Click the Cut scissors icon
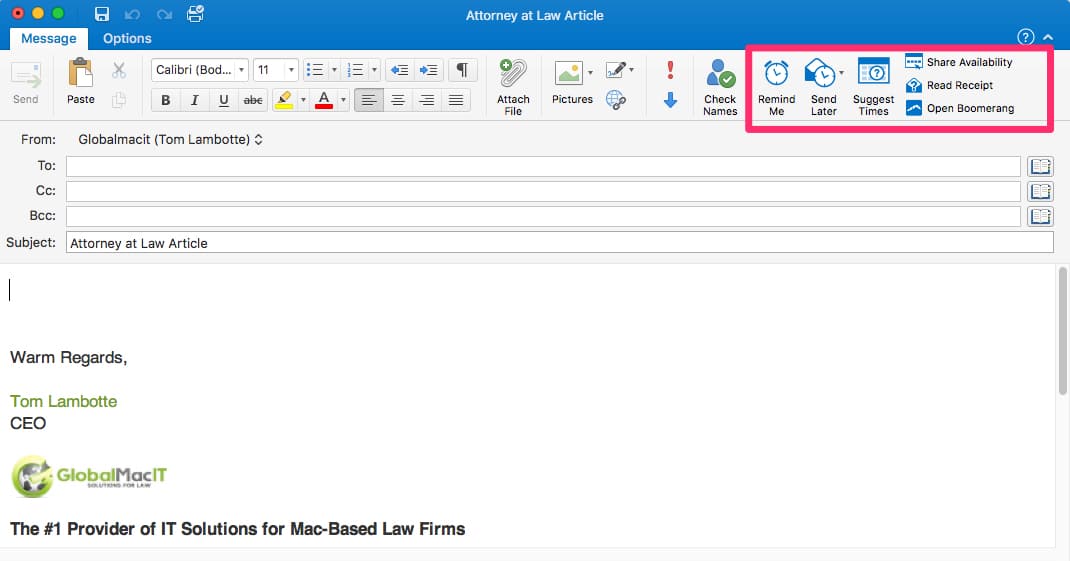Viewport: 1070px width, 561px height. [x=119, y=70]
